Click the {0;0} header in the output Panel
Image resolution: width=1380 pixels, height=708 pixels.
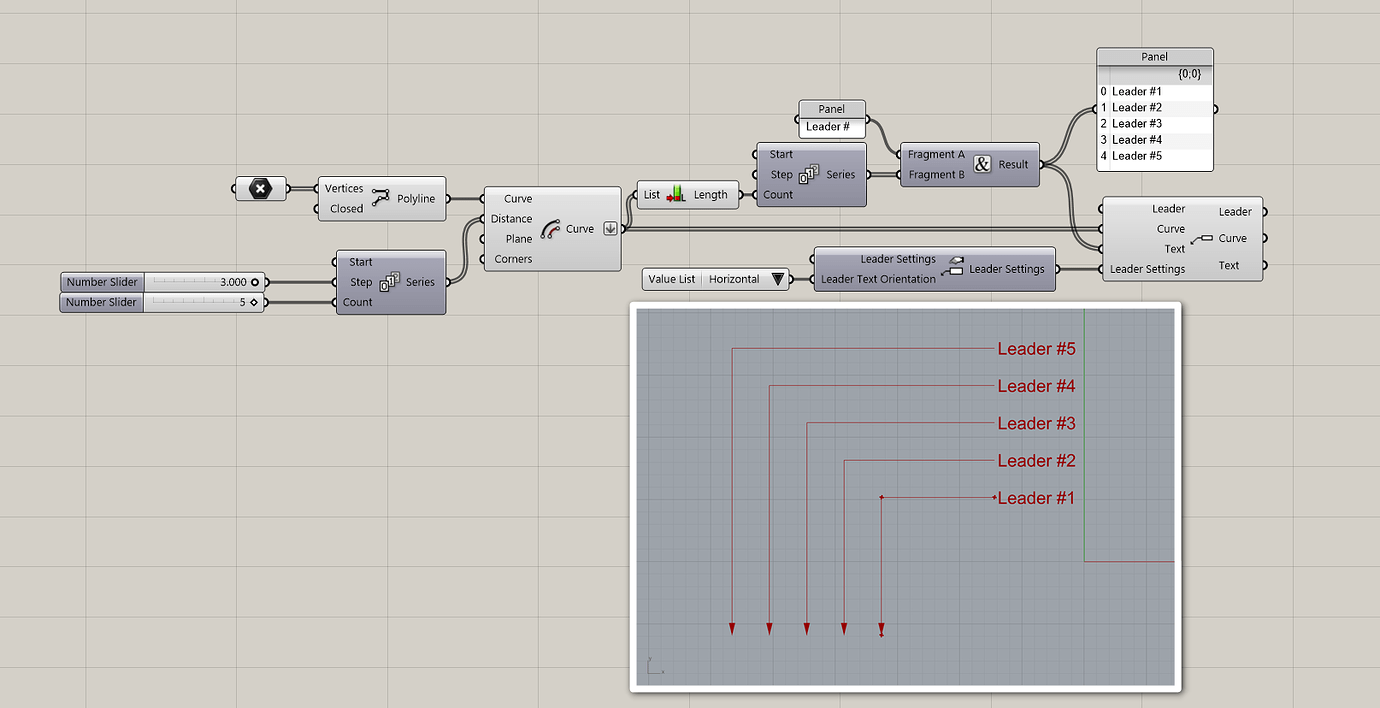(x=1190, y=73)
